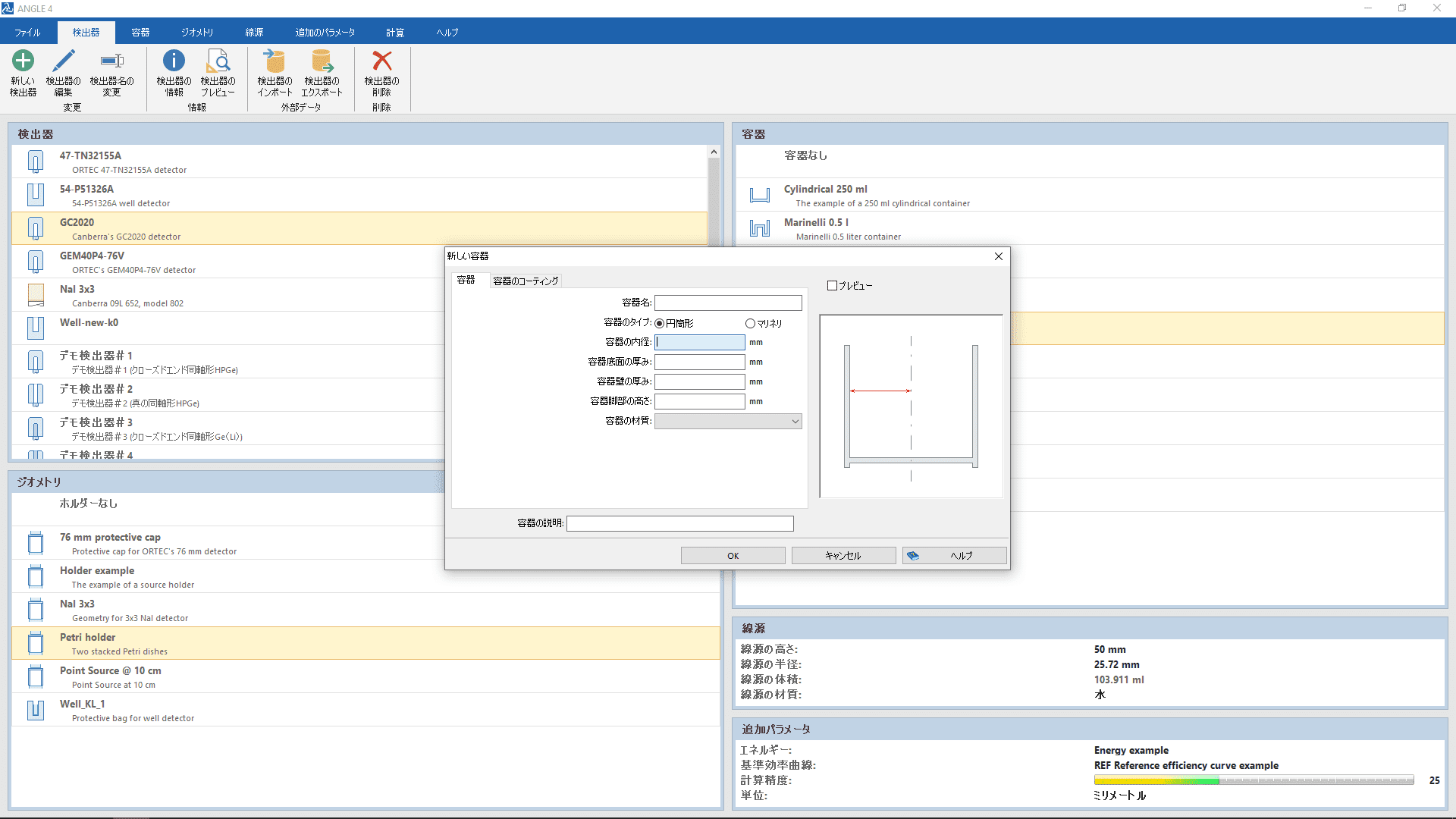Select the マリネリ container type radio button
Viewport: 1456px width, 819px height.
pyautogui.click(x=750, y=323)
